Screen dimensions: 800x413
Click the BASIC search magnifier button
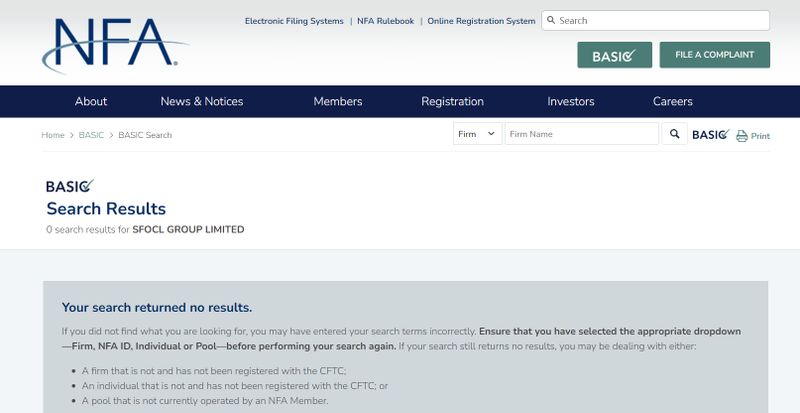tap(674, 134)
